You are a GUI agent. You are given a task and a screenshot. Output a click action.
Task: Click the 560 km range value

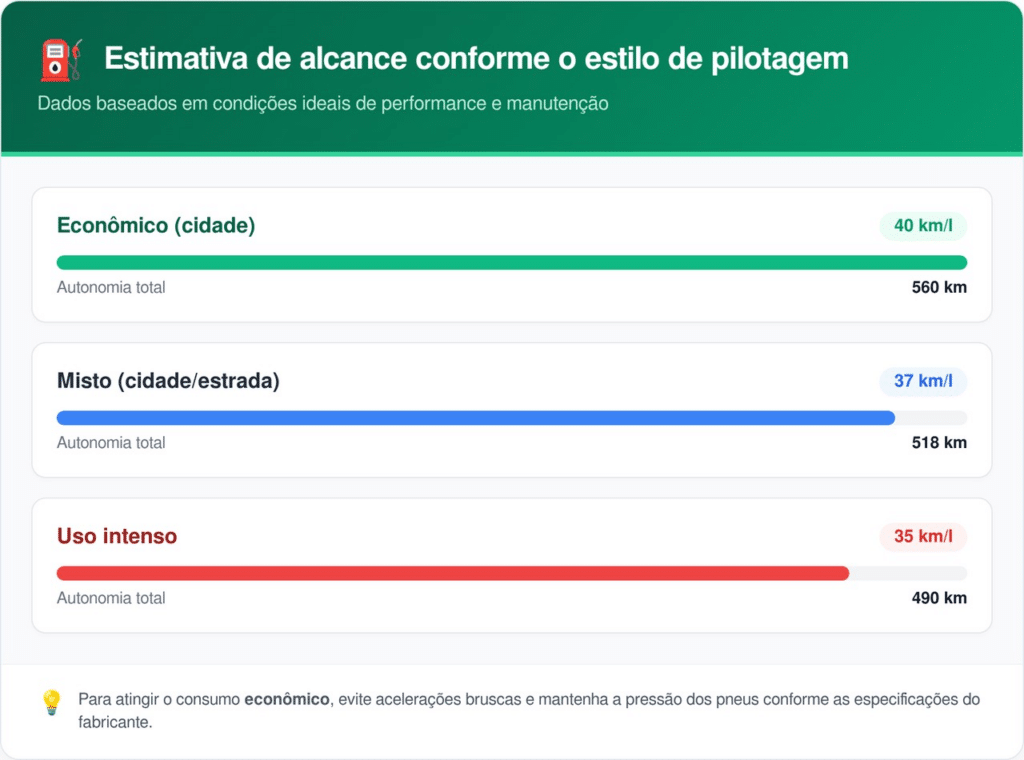tap(939, 288)
